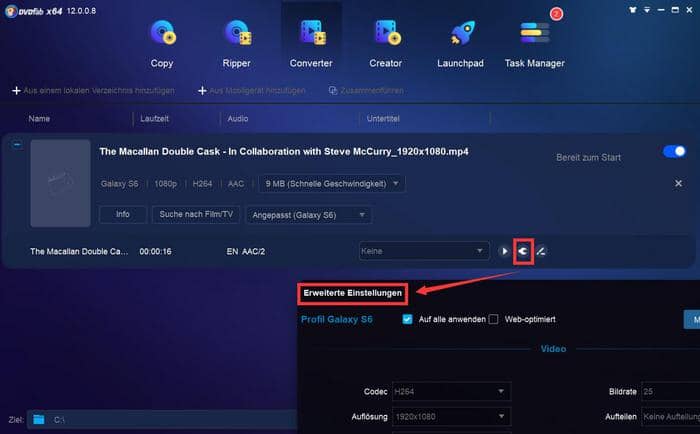
Task: Click the Bereit zum Start status
Action: [x=588, y=158]
